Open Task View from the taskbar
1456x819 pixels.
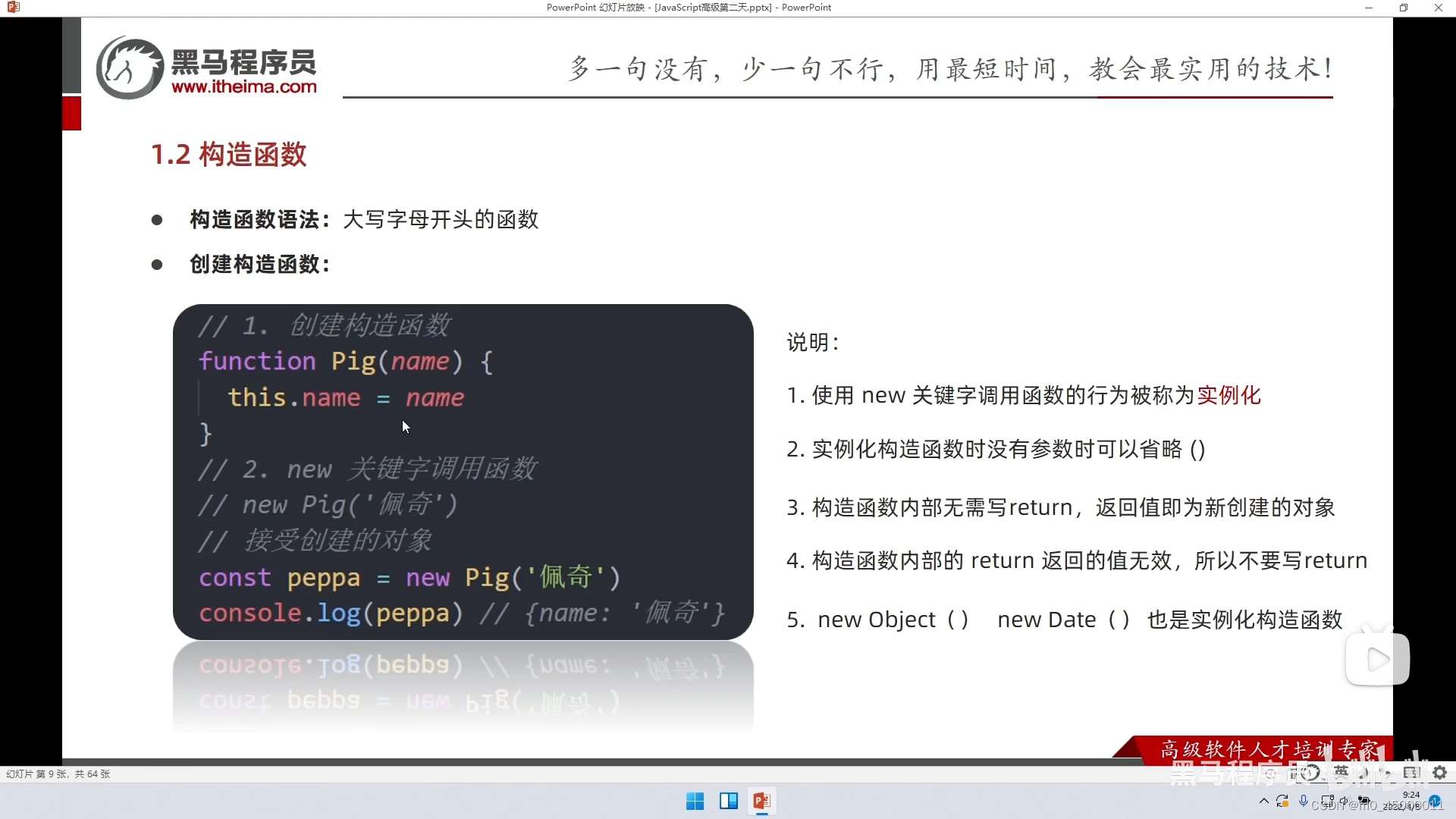727,801
